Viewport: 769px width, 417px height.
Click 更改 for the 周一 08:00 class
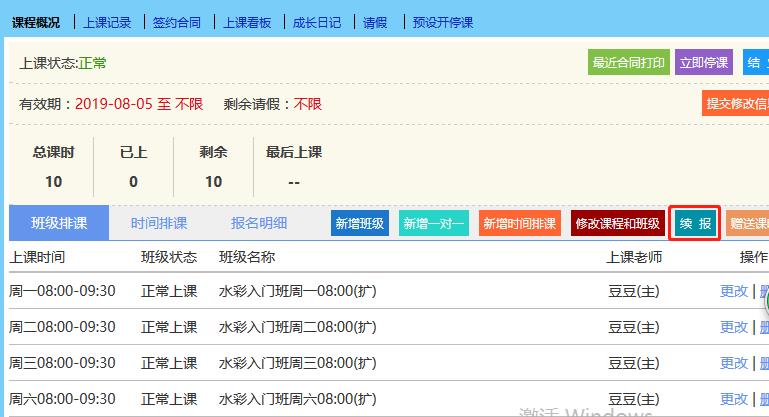click(x=733, y=291)
